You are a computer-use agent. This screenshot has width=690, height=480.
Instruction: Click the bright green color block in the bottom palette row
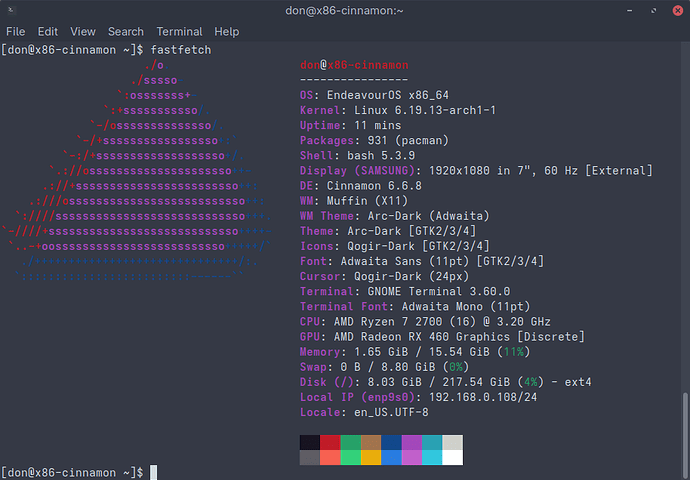tap(351, 458)
